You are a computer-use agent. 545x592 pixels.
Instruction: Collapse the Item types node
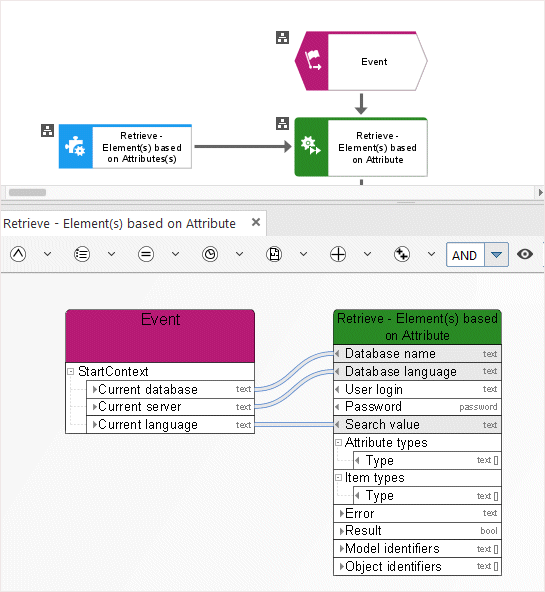pos(339,478)
